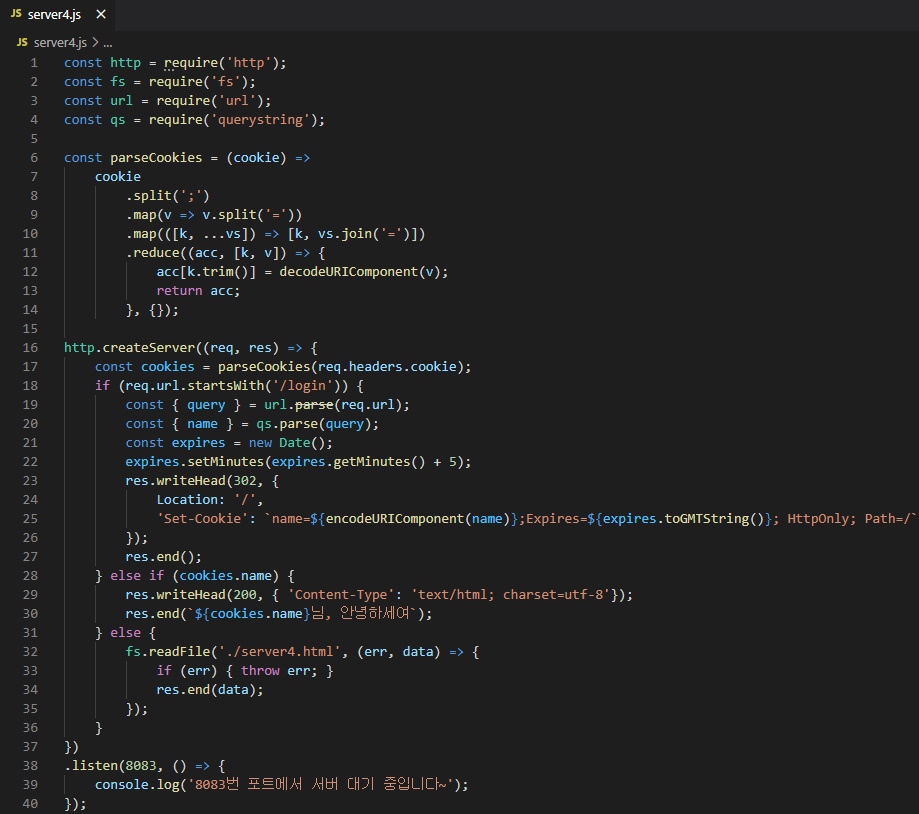Click the 'url' string on line 3
This screenshot has width=919, height=814.
pyautogui.click(x=237, y=101)
